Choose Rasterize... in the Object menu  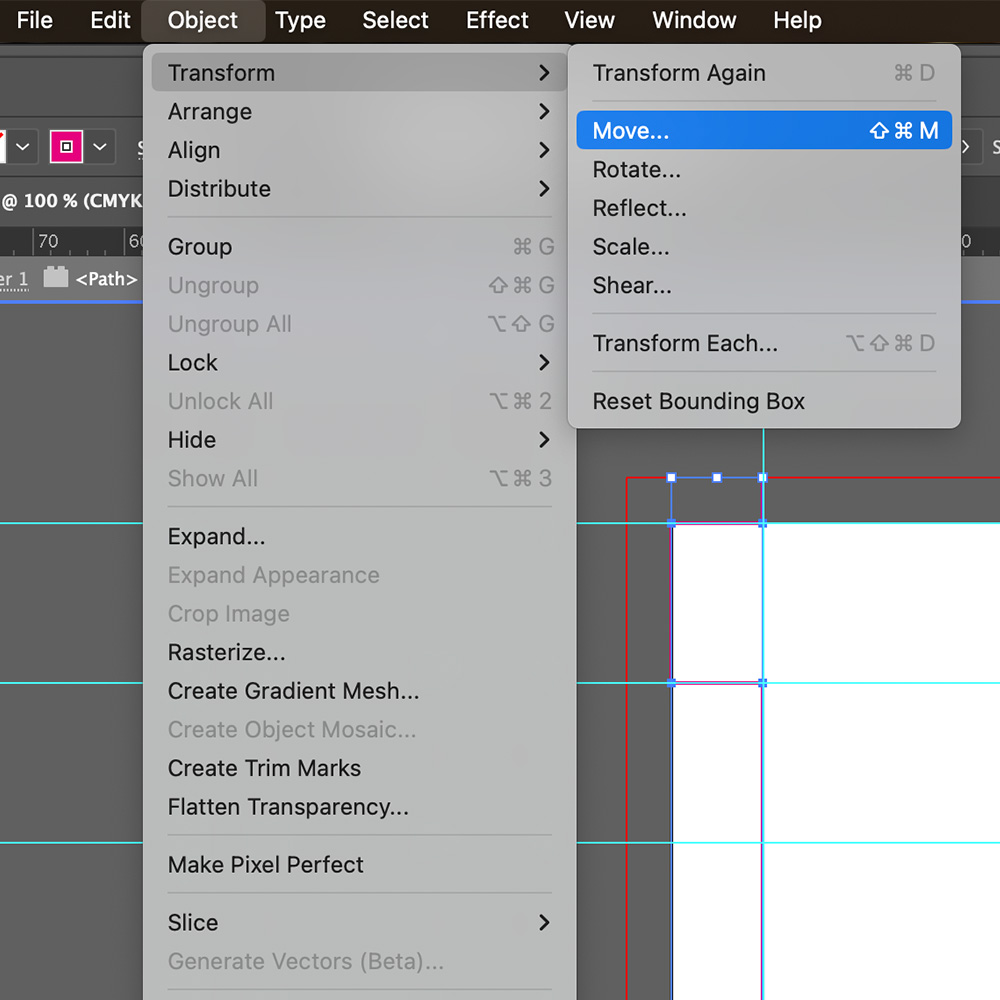359,652
